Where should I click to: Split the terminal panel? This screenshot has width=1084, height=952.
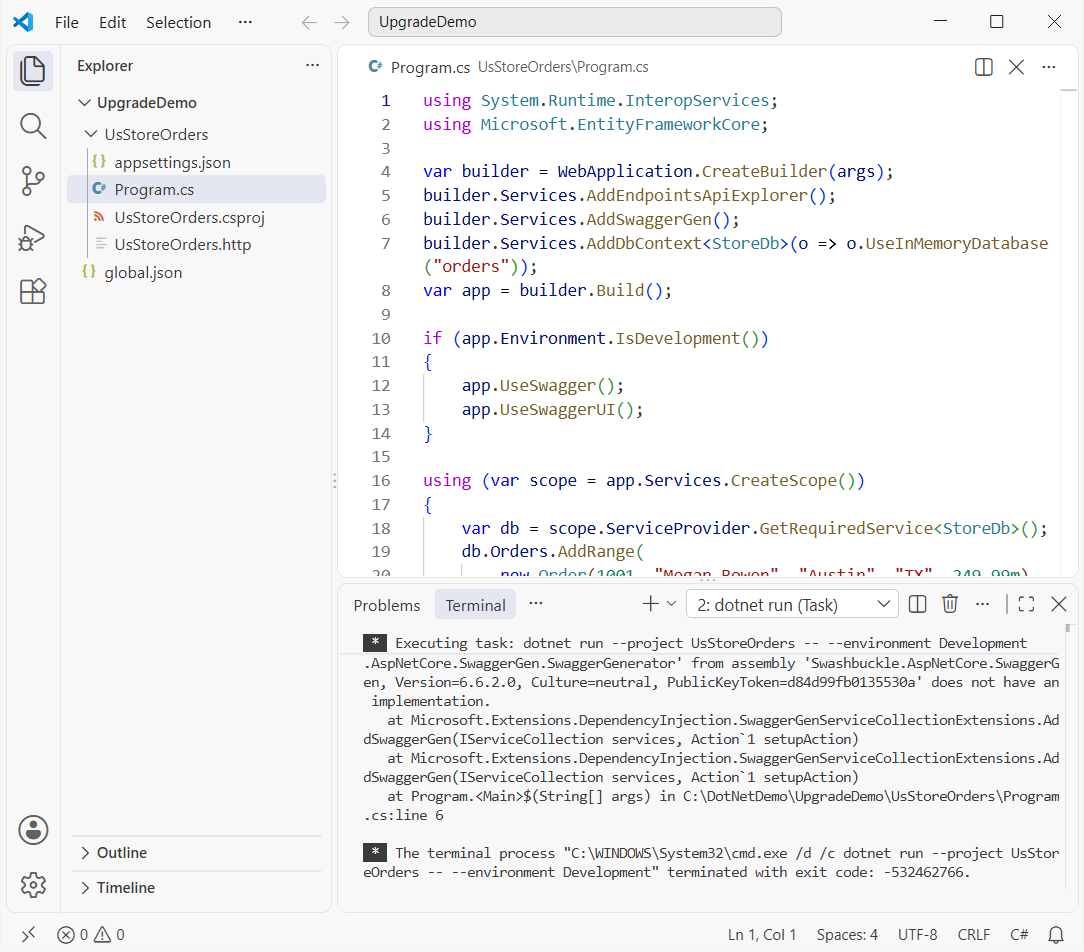tap(917, 604)
